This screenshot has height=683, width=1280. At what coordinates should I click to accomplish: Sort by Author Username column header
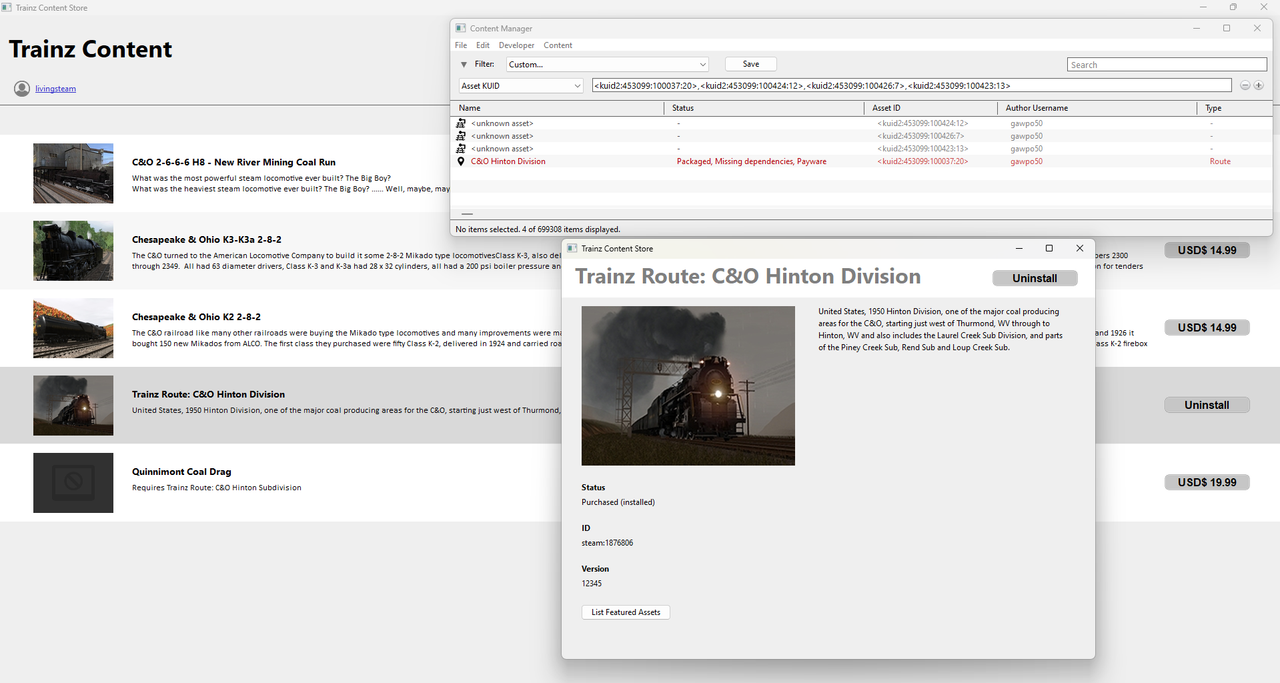[1097, 108]
